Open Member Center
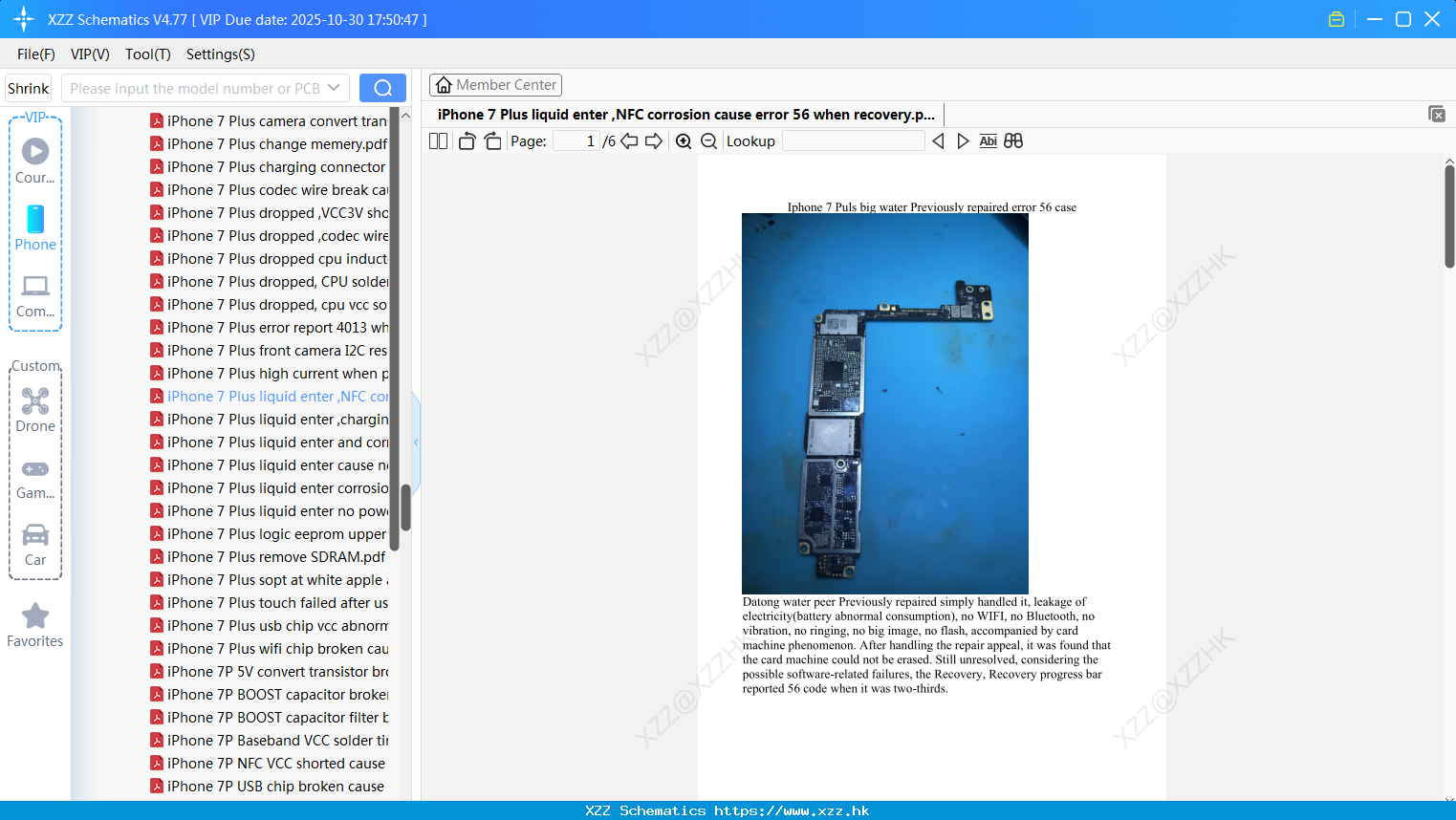 click(x=495, y=85)
